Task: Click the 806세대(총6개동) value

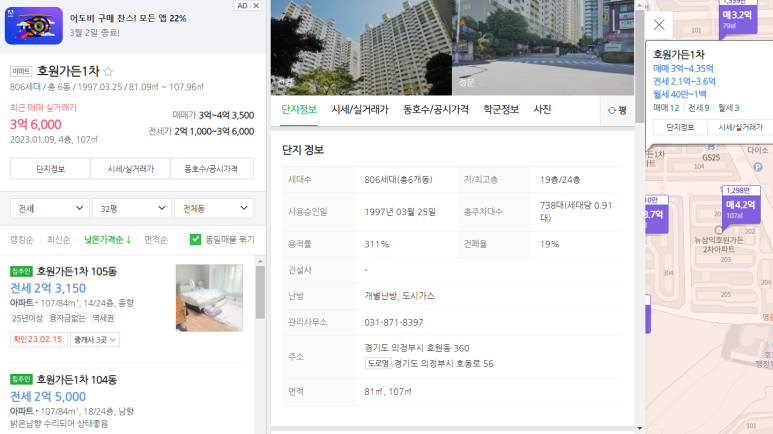Action: click(x=398, y=180)
